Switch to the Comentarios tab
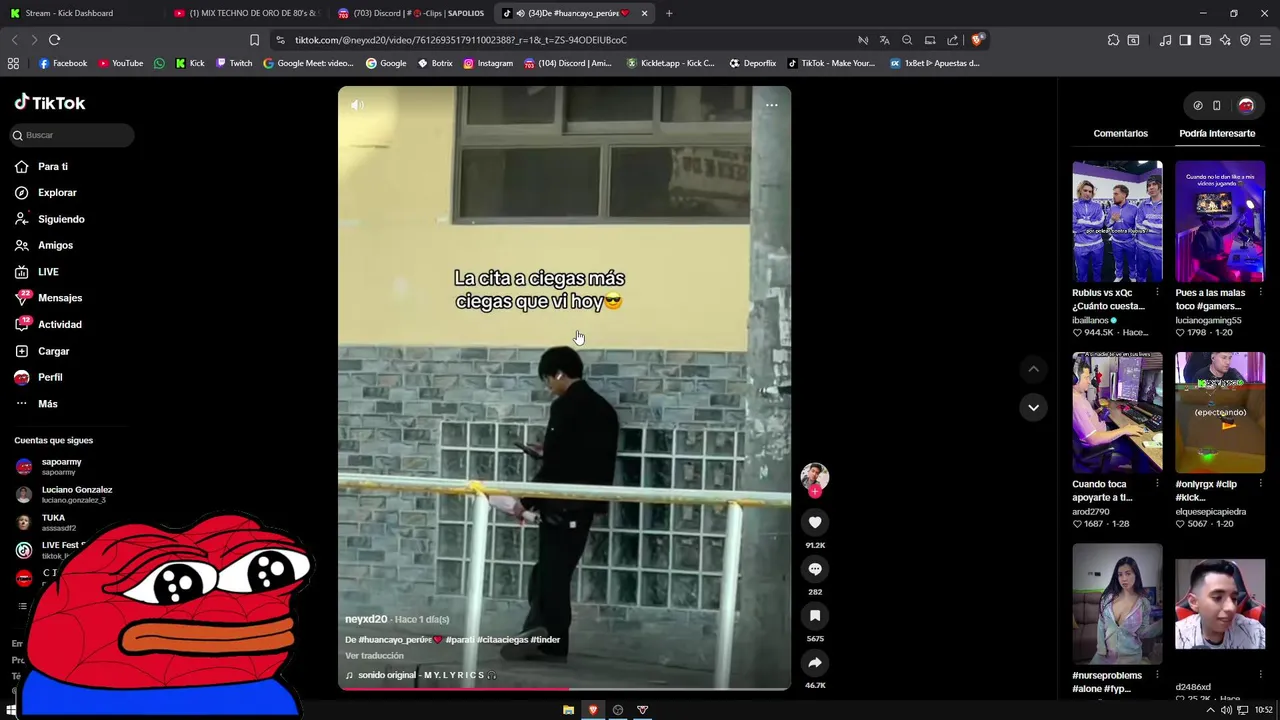The width and height of the screenshot is (1280, 720). pyautogui.click(x=1120, y=133)
